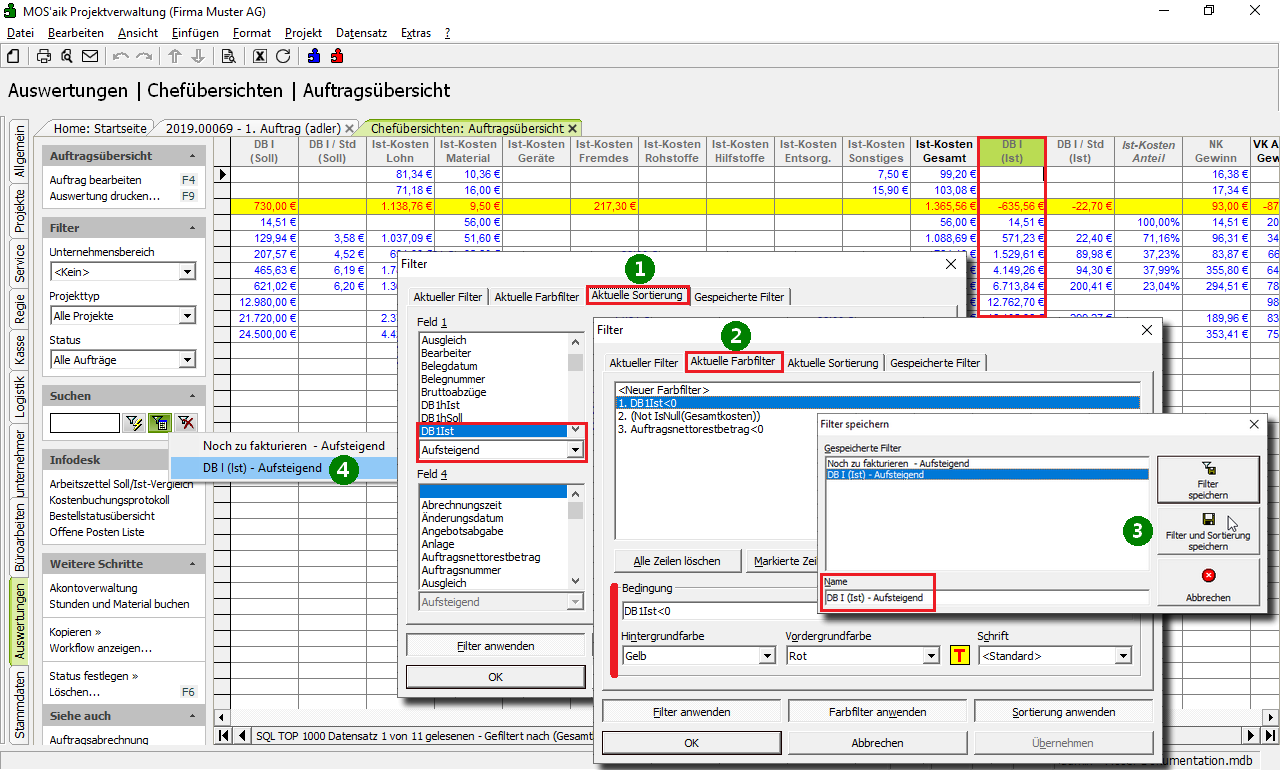Click 'Filter und Sortierung speichern' button
This screenshot has width=1280, height=770.
click(1208, 532)
